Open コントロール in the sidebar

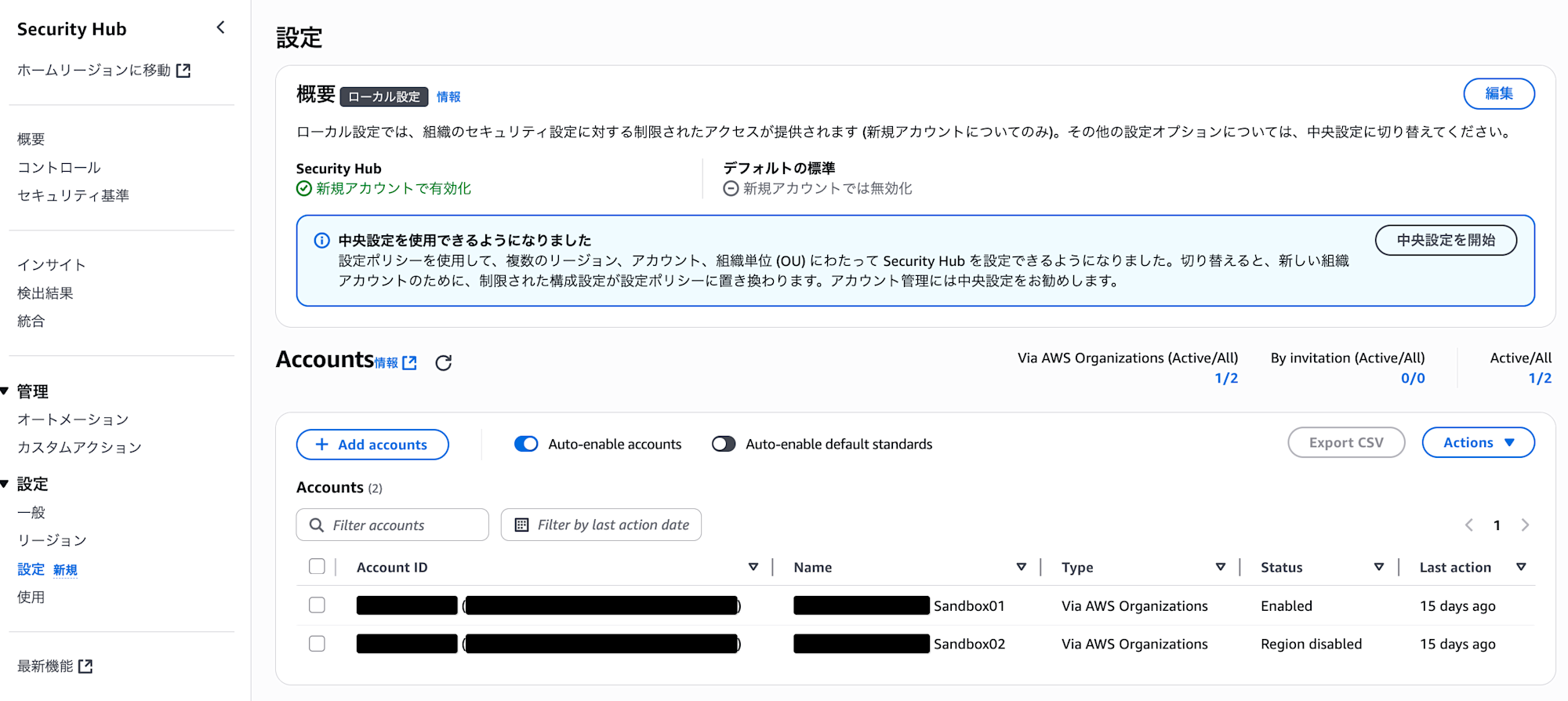60,168
